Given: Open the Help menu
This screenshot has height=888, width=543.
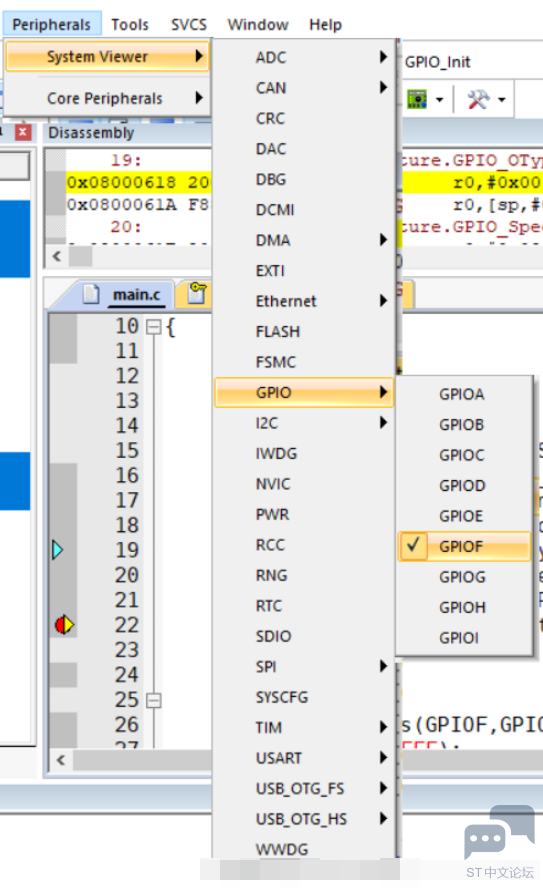Looking at the screenshot, I should pos(325,24).
